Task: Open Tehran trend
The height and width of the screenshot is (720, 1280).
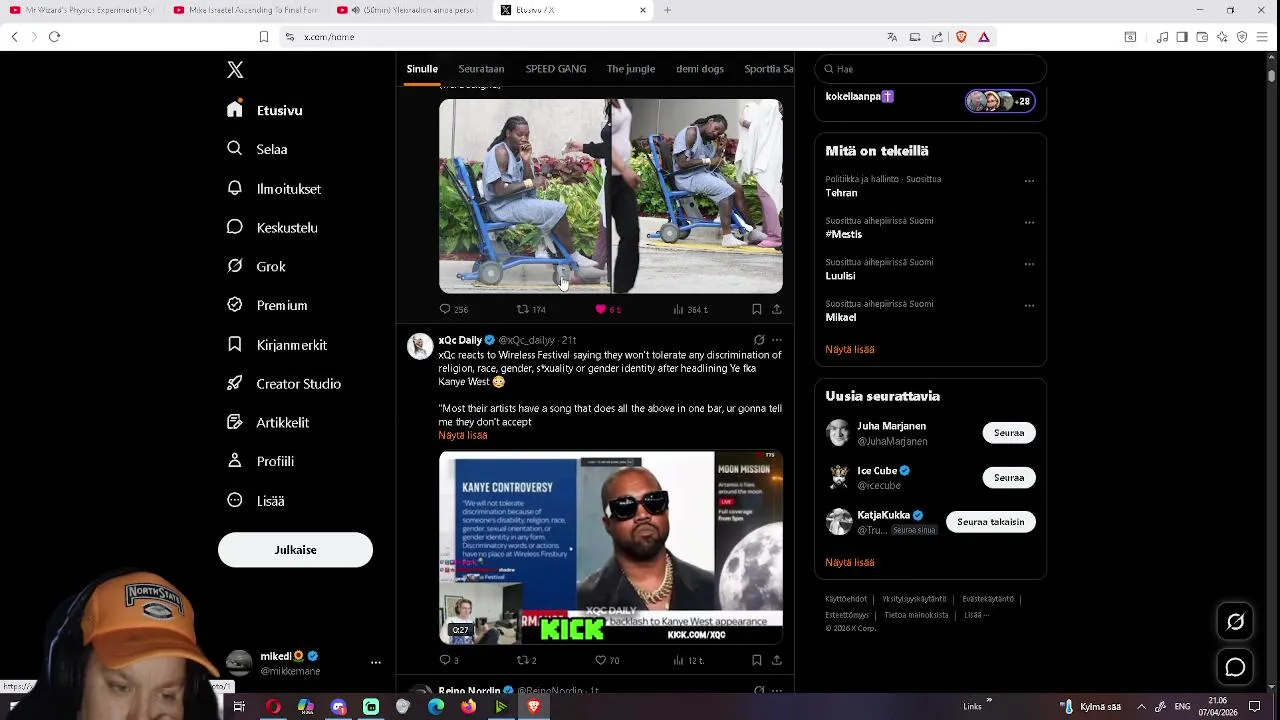Action: click(841, 193)
